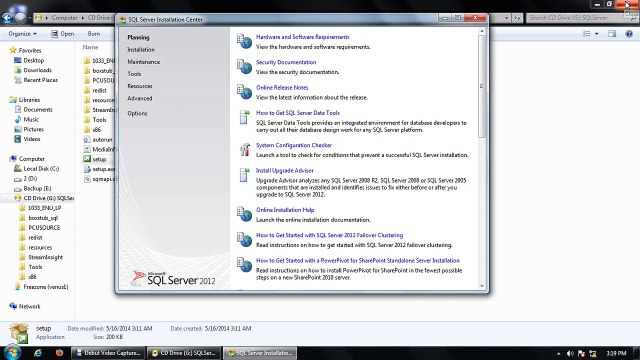This screenshot has height=360, width=640.
Task: Click the Windows Start button
Action: tap(11, 353)
